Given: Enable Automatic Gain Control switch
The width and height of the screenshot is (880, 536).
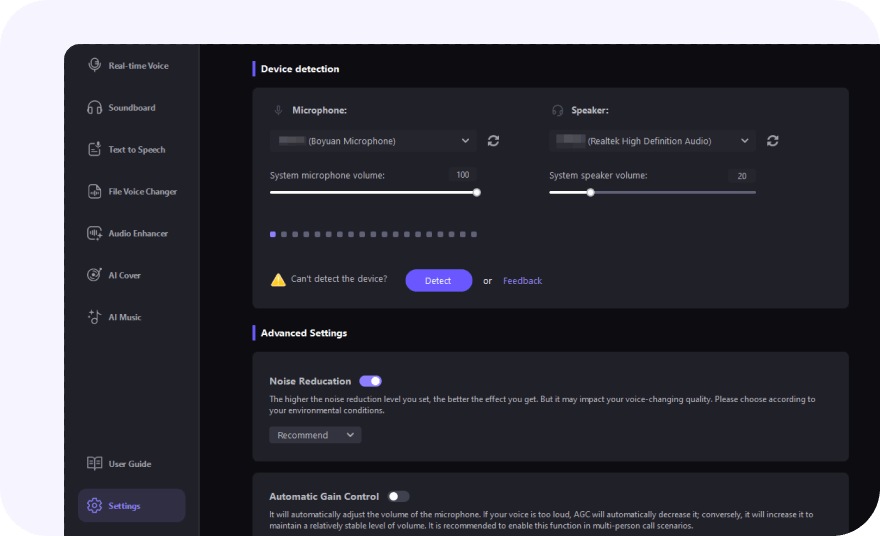Looking at the screenshot, I should coord(398,496).
